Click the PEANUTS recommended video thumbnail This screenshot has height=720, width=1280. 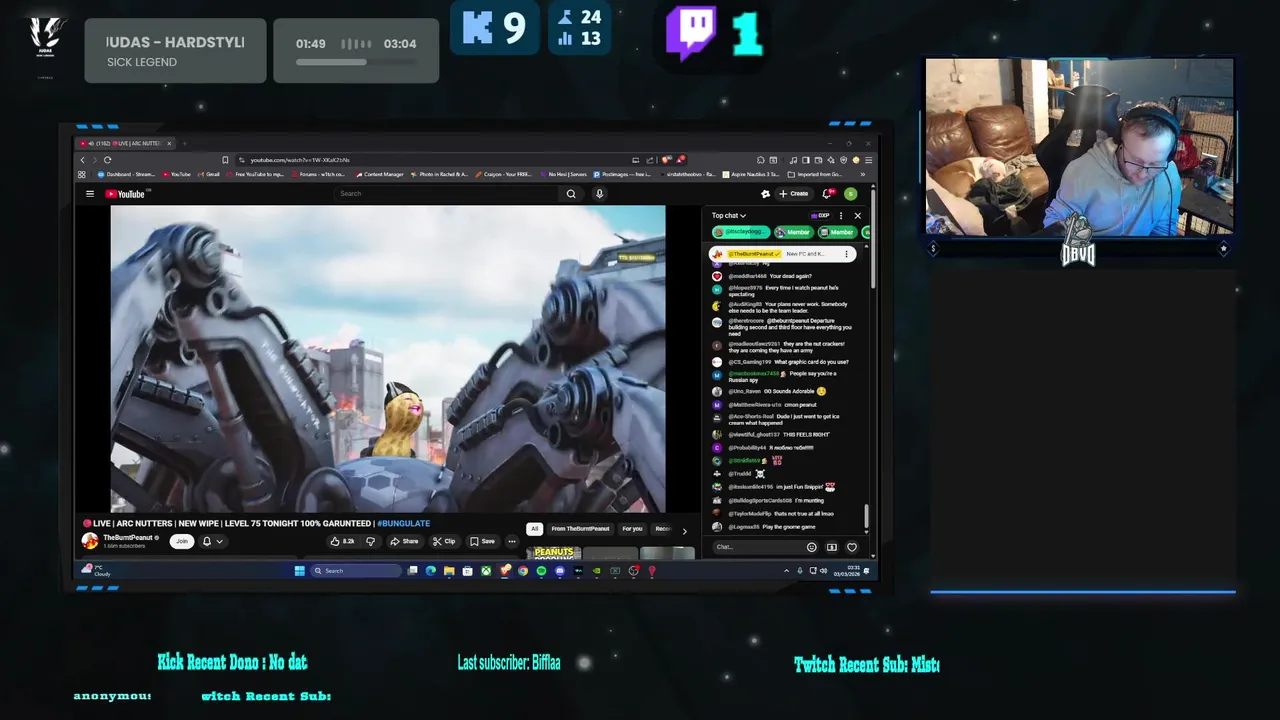pyautogui.click(x=554, y=552)
